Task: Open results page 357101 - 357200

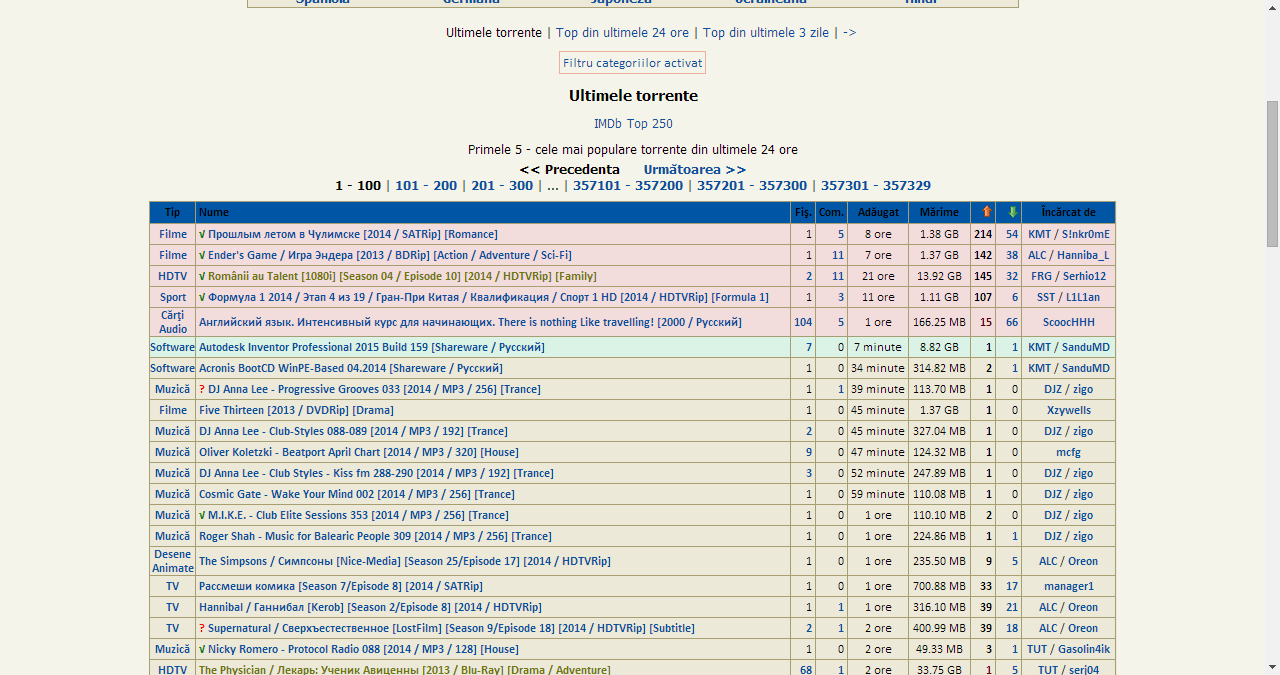Action: [628, 185]
